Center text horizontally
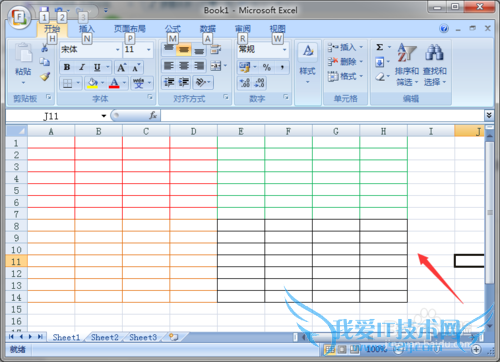Viewport: 500px width, 362px height. coord(184,66)
